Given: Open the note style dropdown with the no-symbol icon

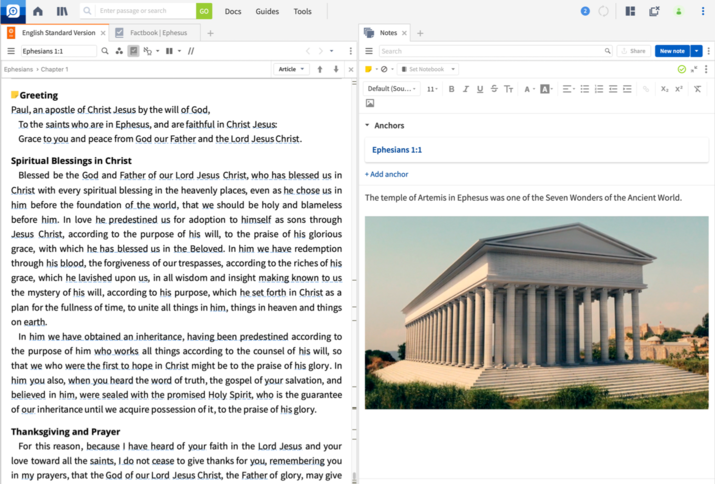Looking at the screenshot, I should [387, 69].
